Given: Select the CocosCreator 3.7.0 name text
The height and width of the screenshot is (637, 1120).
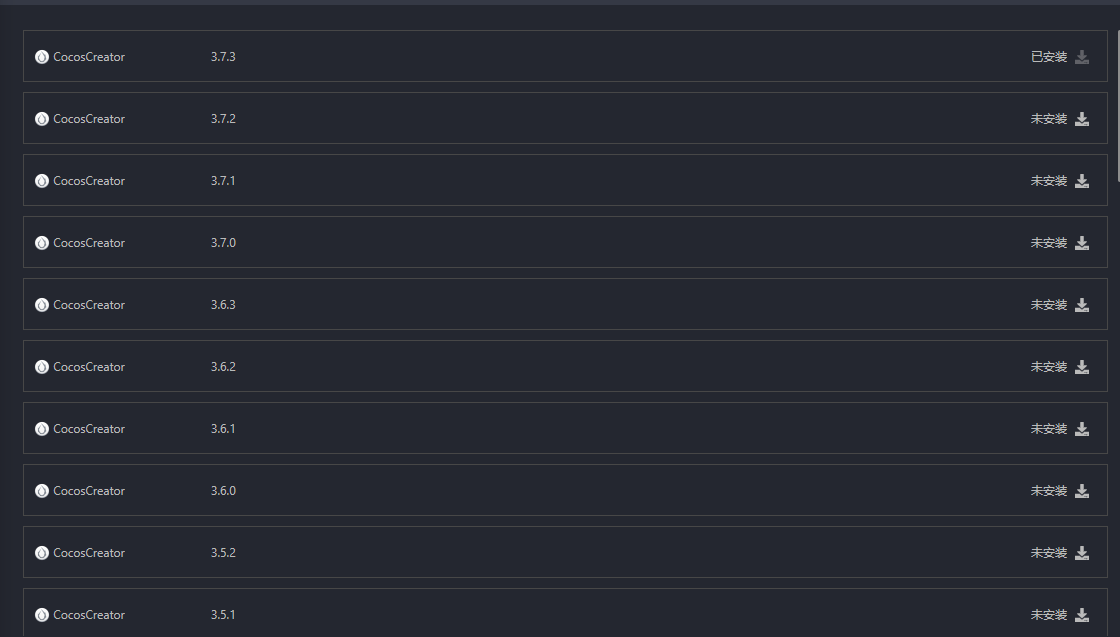Looking at the screenshot, I should (x=89, y=243).
